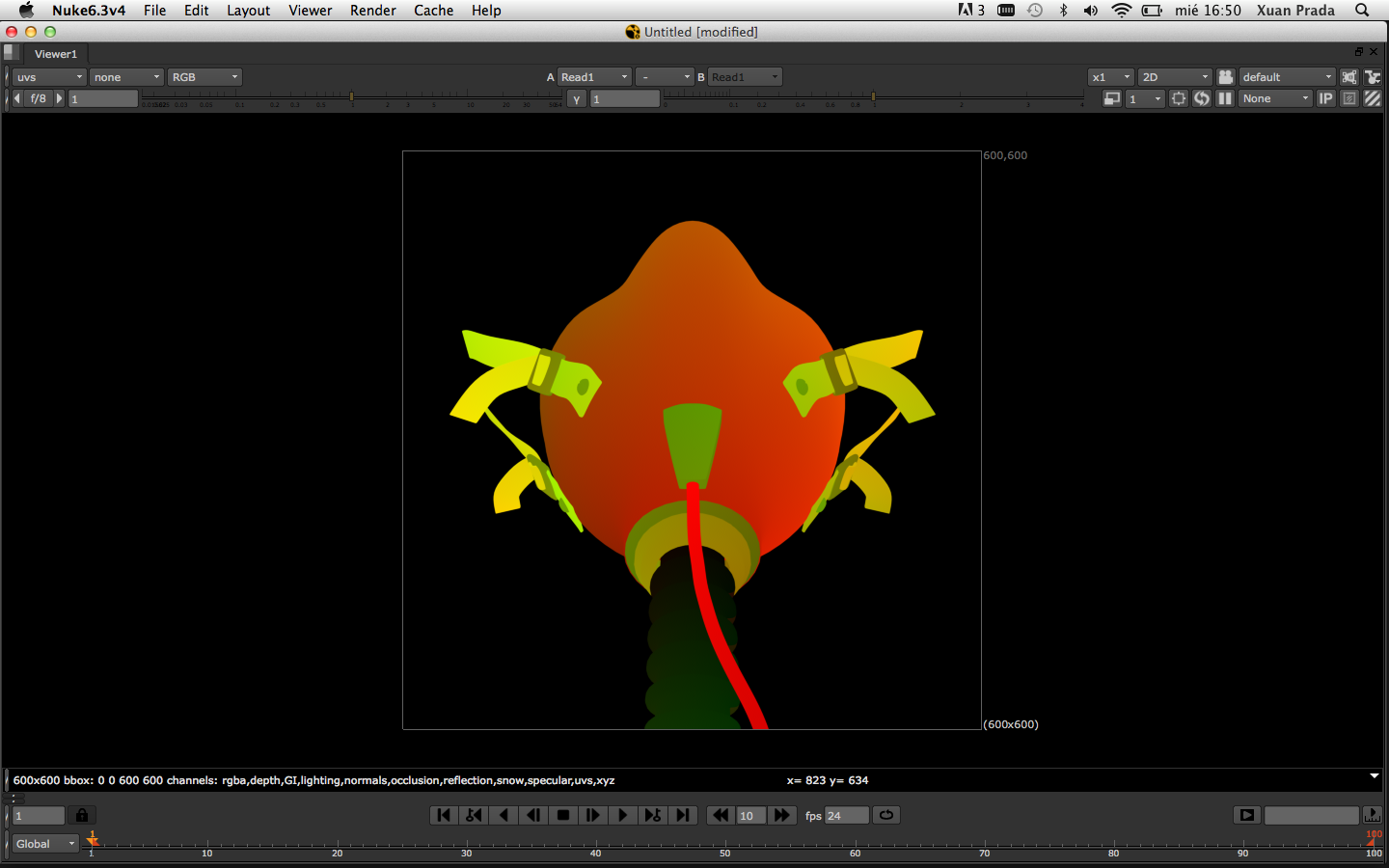Open the 2D view mode dropdown
This screenshot has width=1389, height=868.
click(x=1175, y=77)
